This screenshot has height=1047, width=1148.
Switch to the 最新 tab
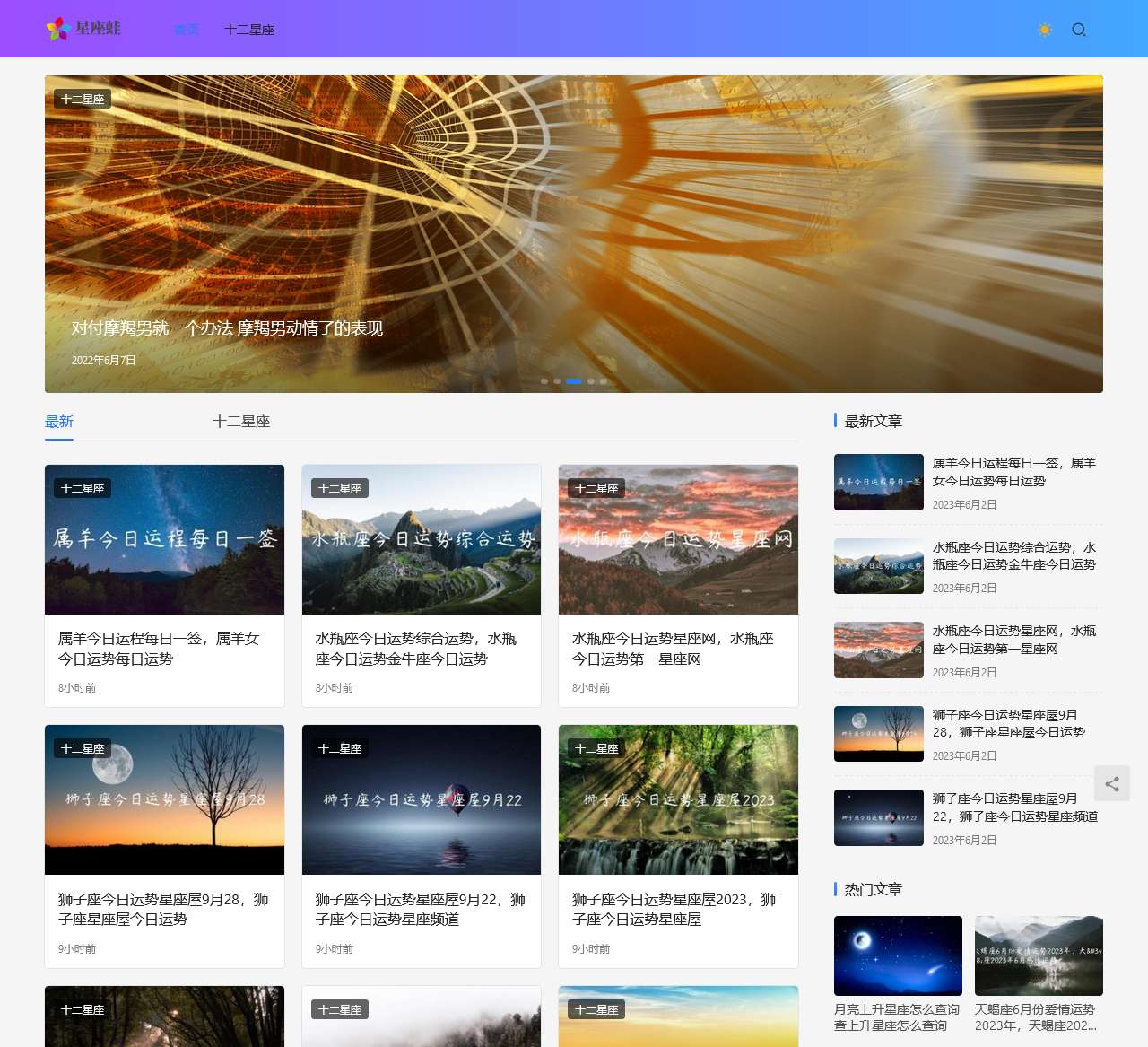pyautogui.click(x=59, y=422)
